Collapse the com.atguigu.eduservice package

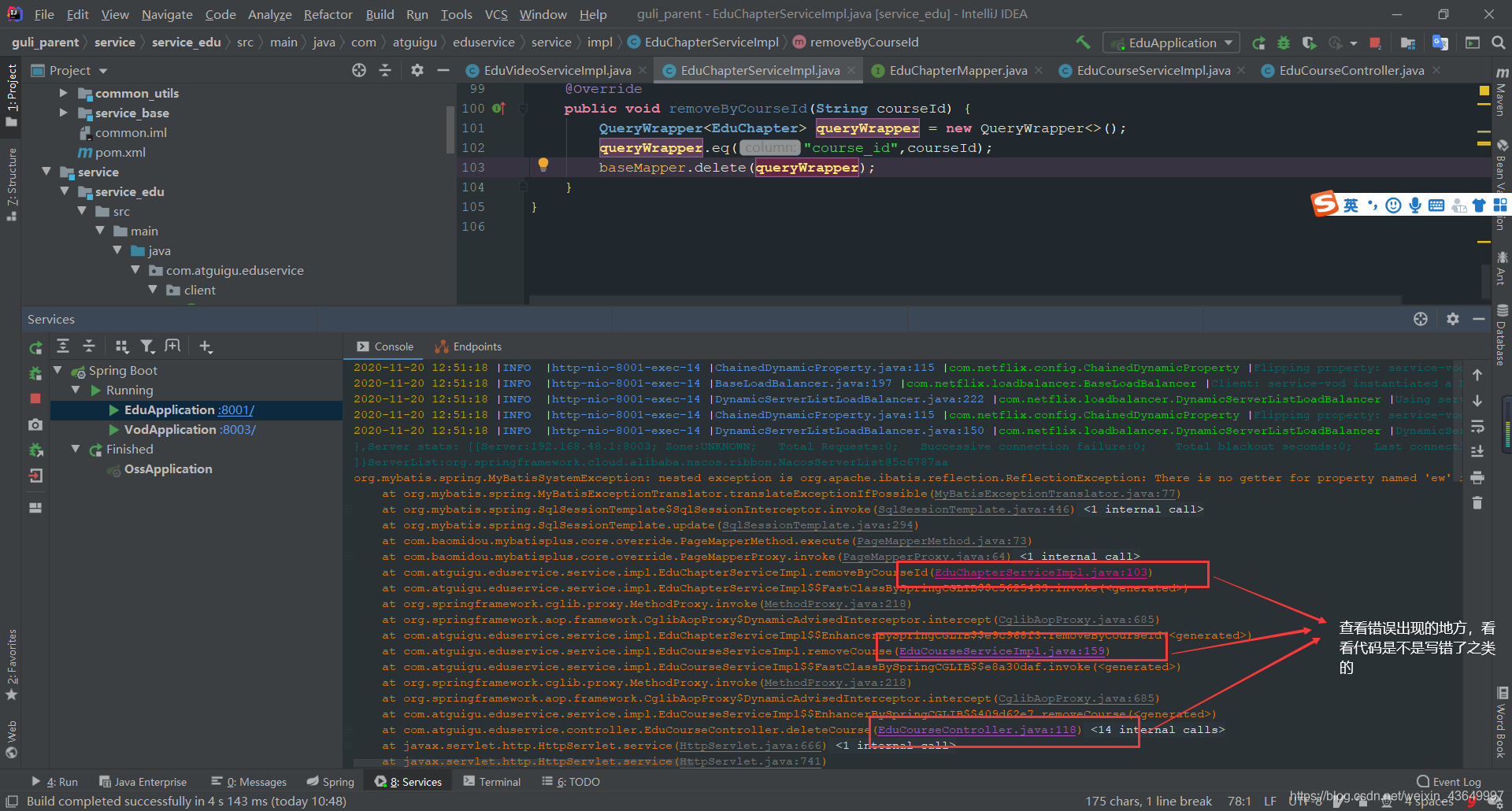(x=135, y=270)
